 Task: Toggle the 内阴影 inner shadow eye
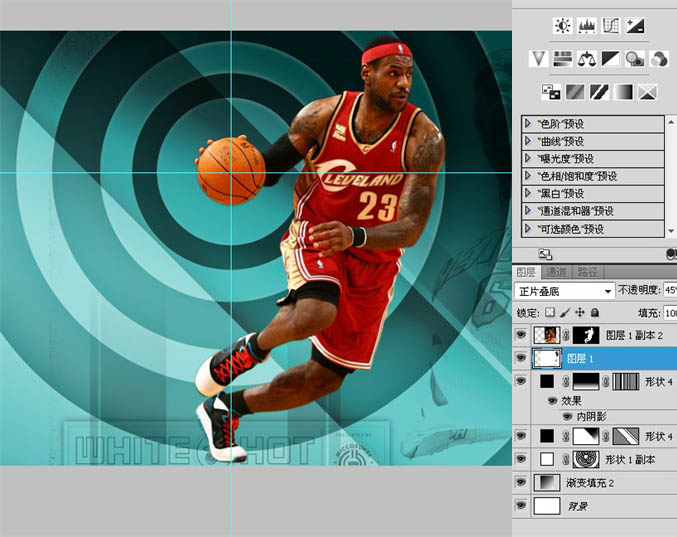click(x=567, y=417)
